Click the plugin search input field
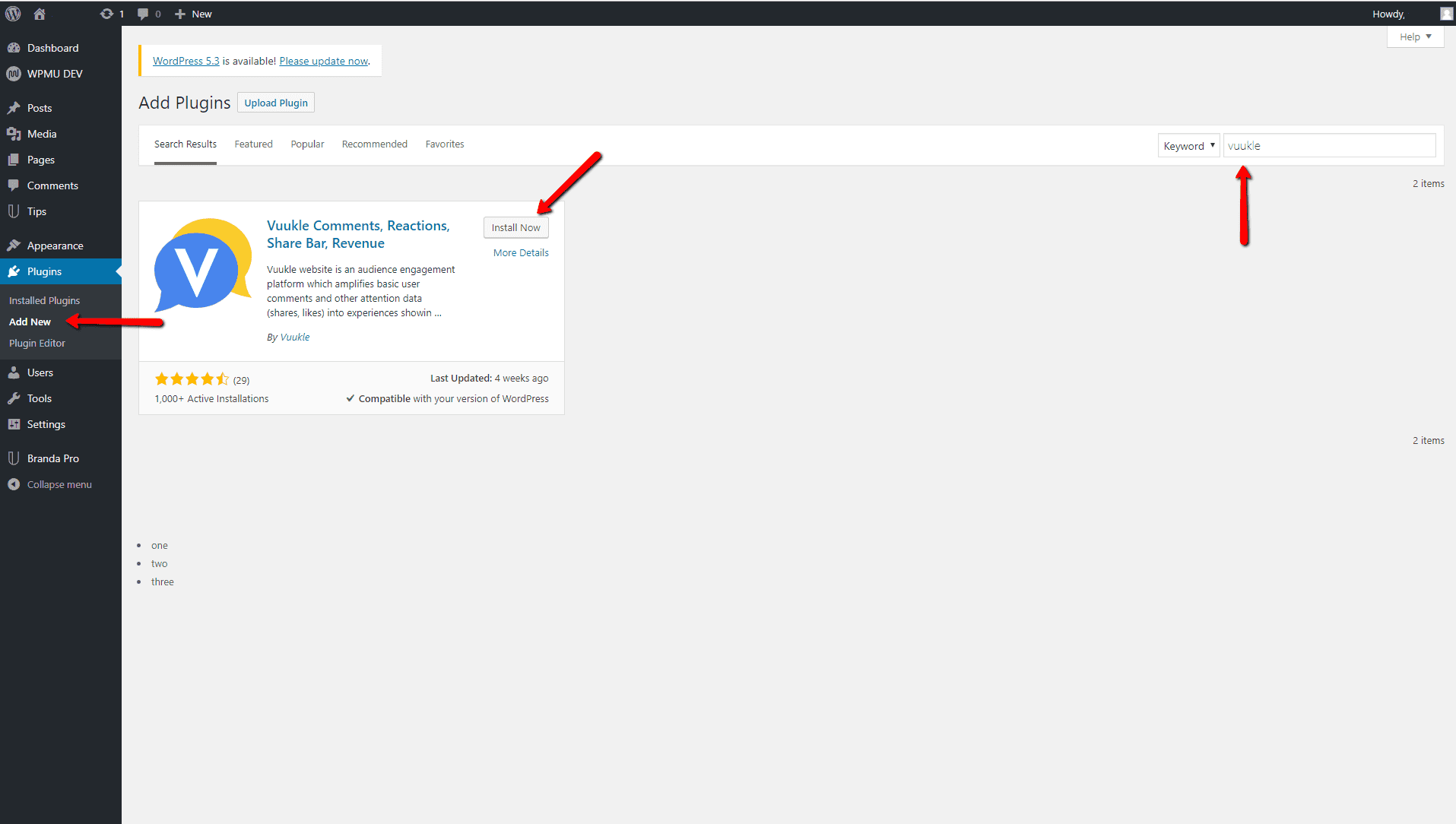 1328,146
